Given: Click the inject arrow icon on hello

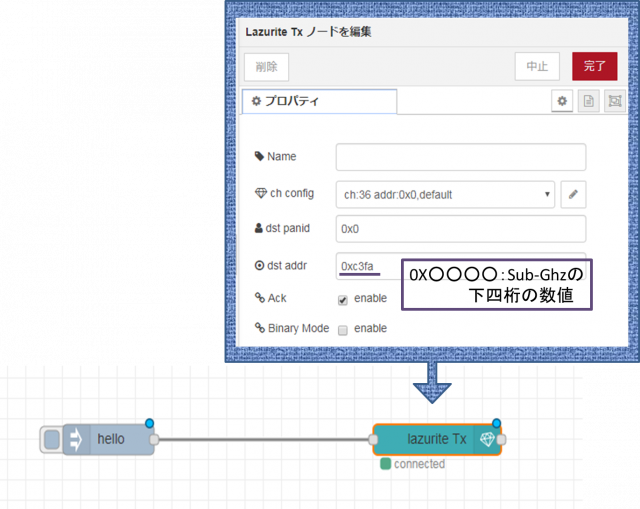Looking at the screenshot, I should point(76,440).
